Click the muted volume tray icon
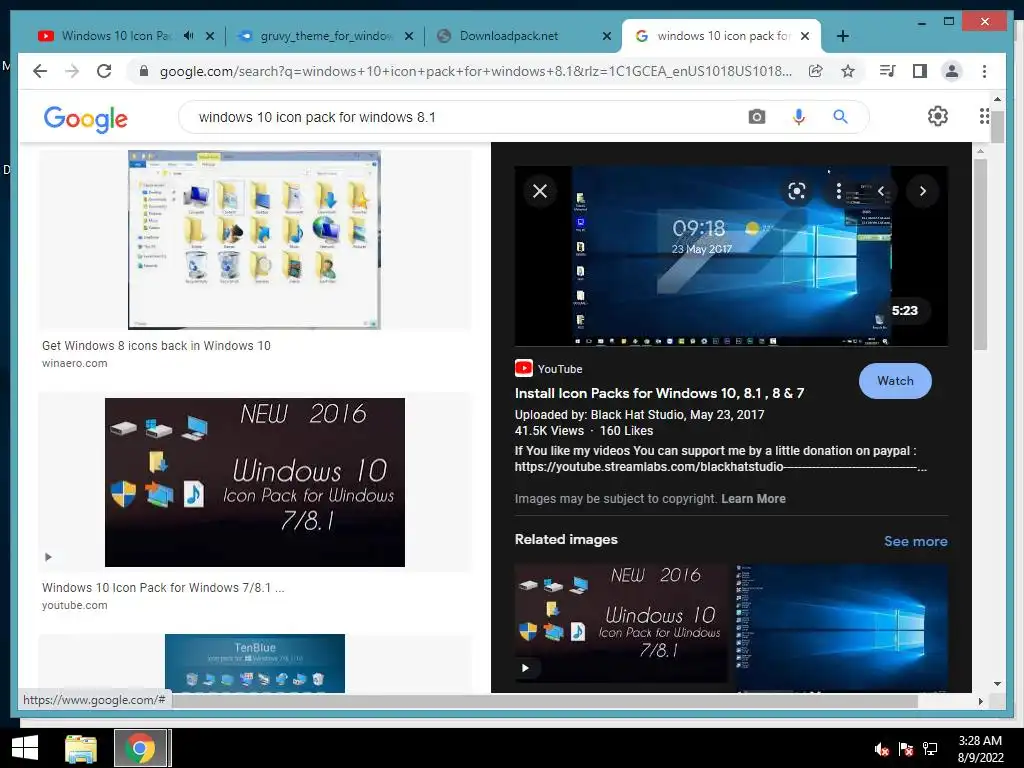The width and height of the screenshot is (1024, 768). tap(882, 749)
